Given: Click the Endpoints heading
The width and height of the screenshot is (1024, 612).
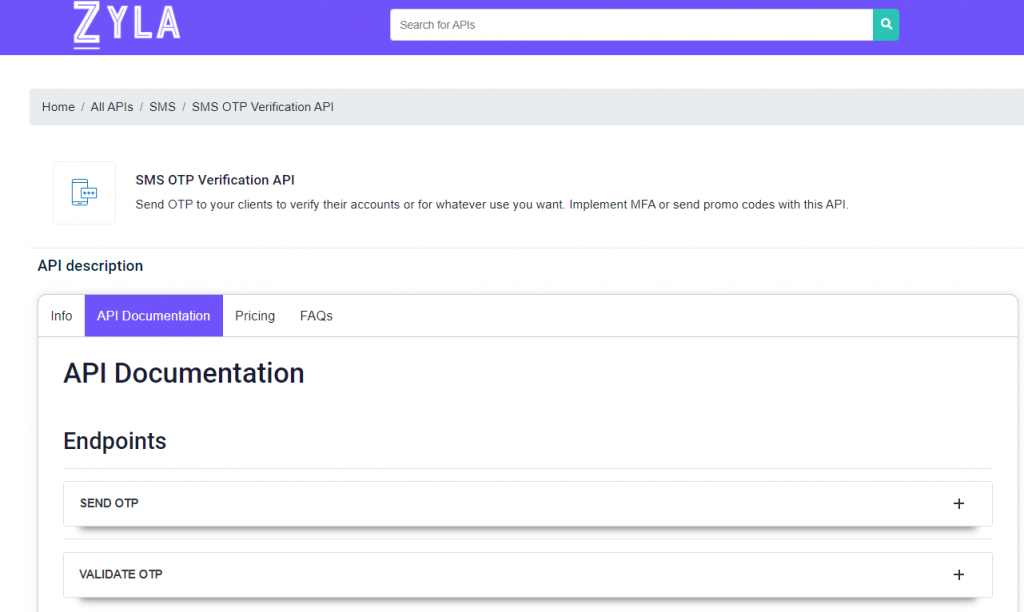Looking at the screenshot, I should coord(115,442).
